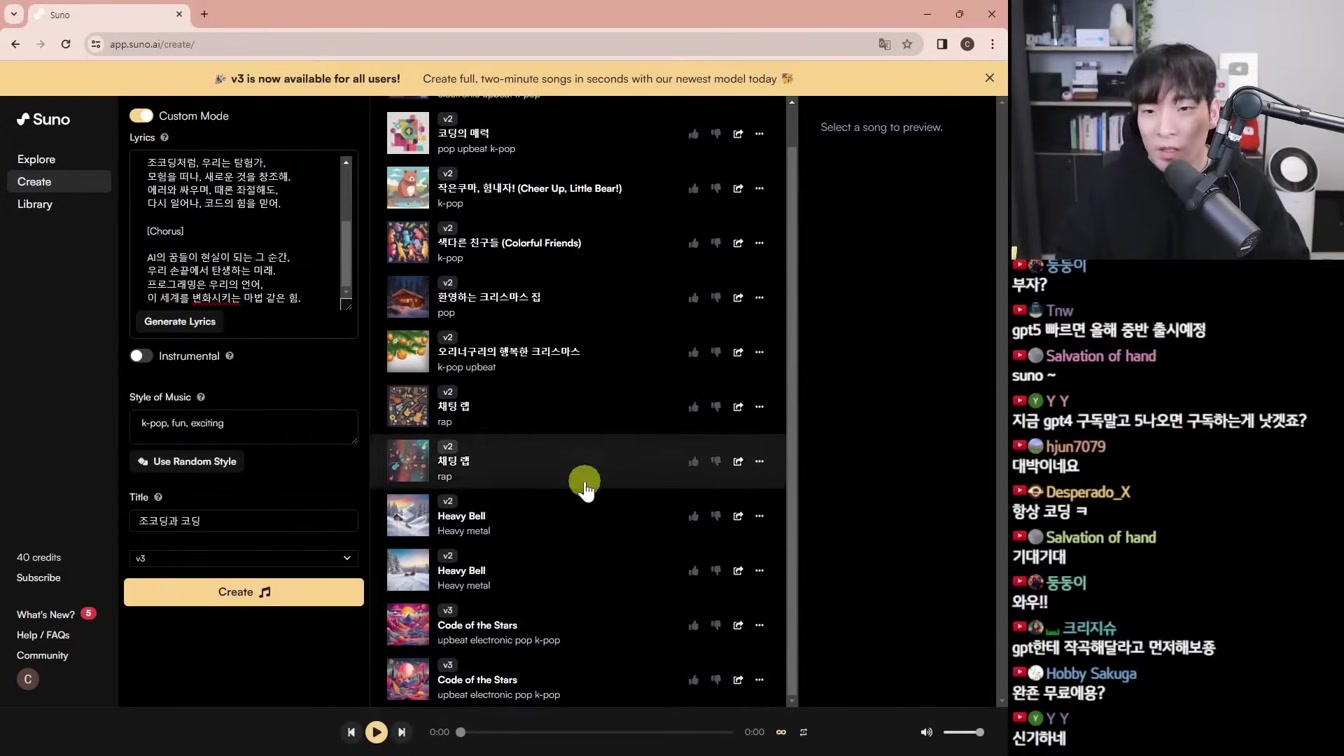The width and height of the screenshot is (1344, 756).
Task: Dislike the first Heavy Bell song
Action: pyautogui.click(x=716, y=516)
